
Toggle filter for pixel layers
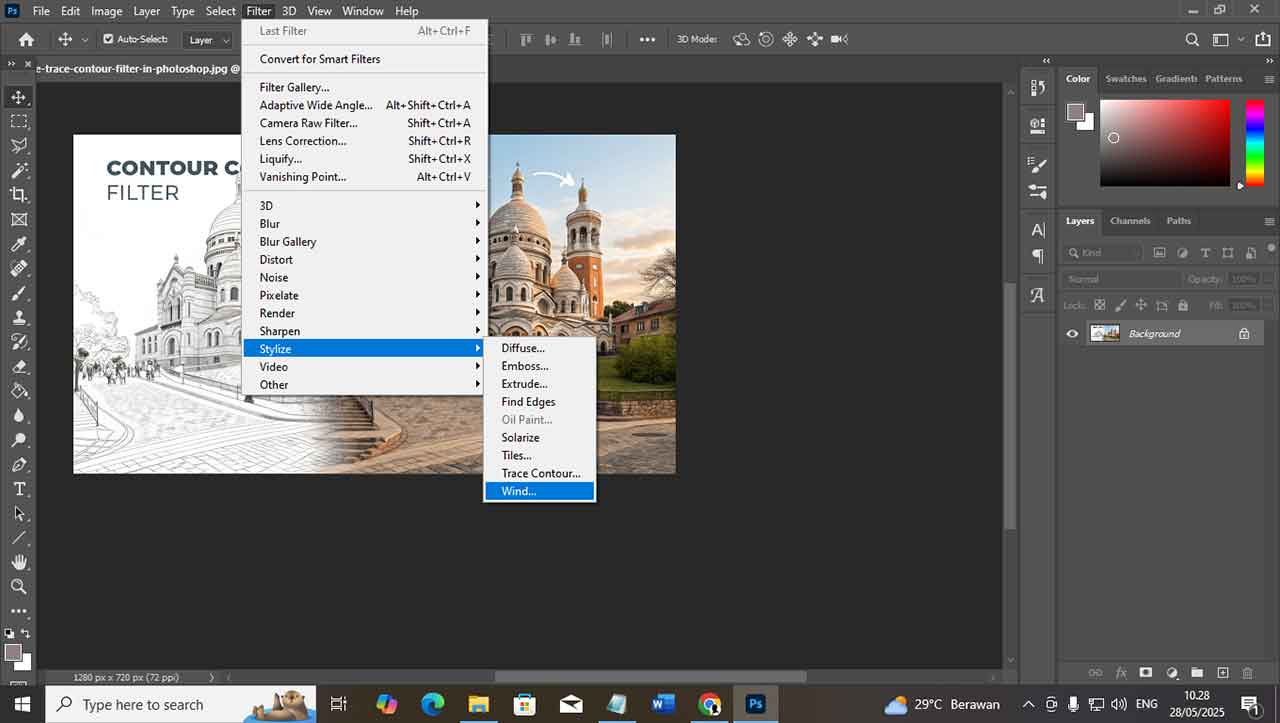pos(1160,253)
